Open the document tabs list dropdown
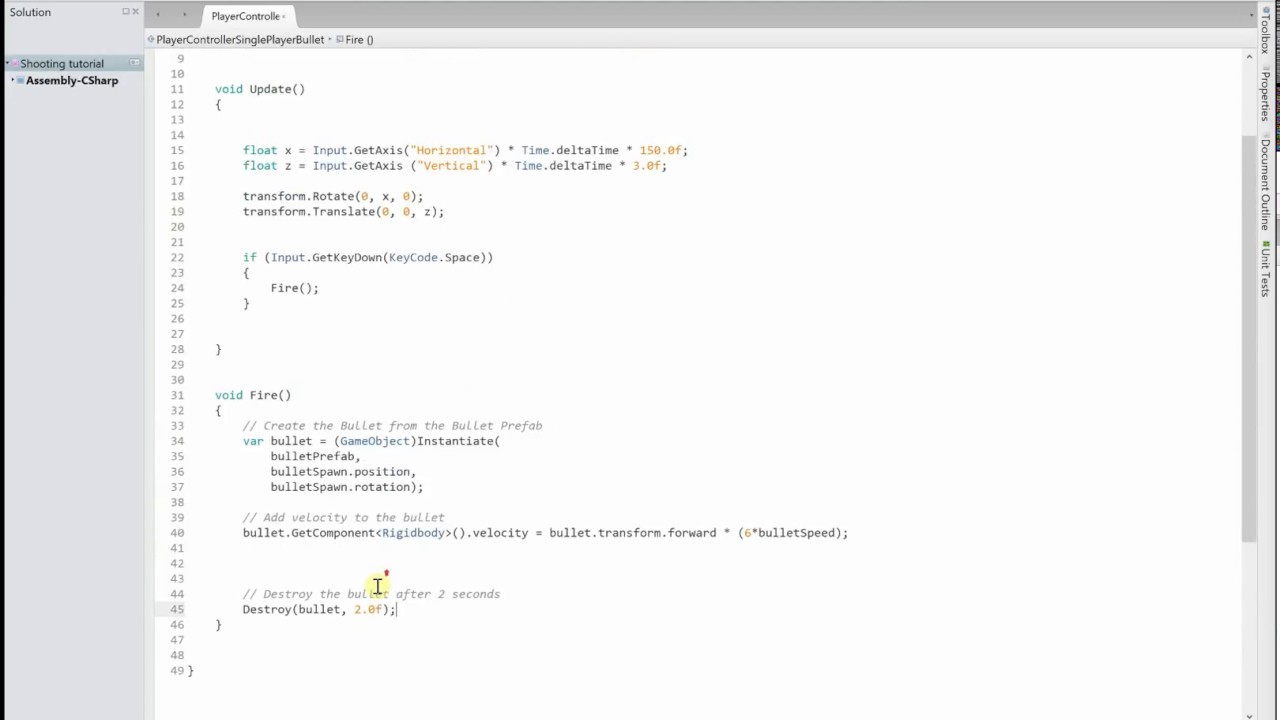This screenshot has height=720, width=1280. 1252,13
